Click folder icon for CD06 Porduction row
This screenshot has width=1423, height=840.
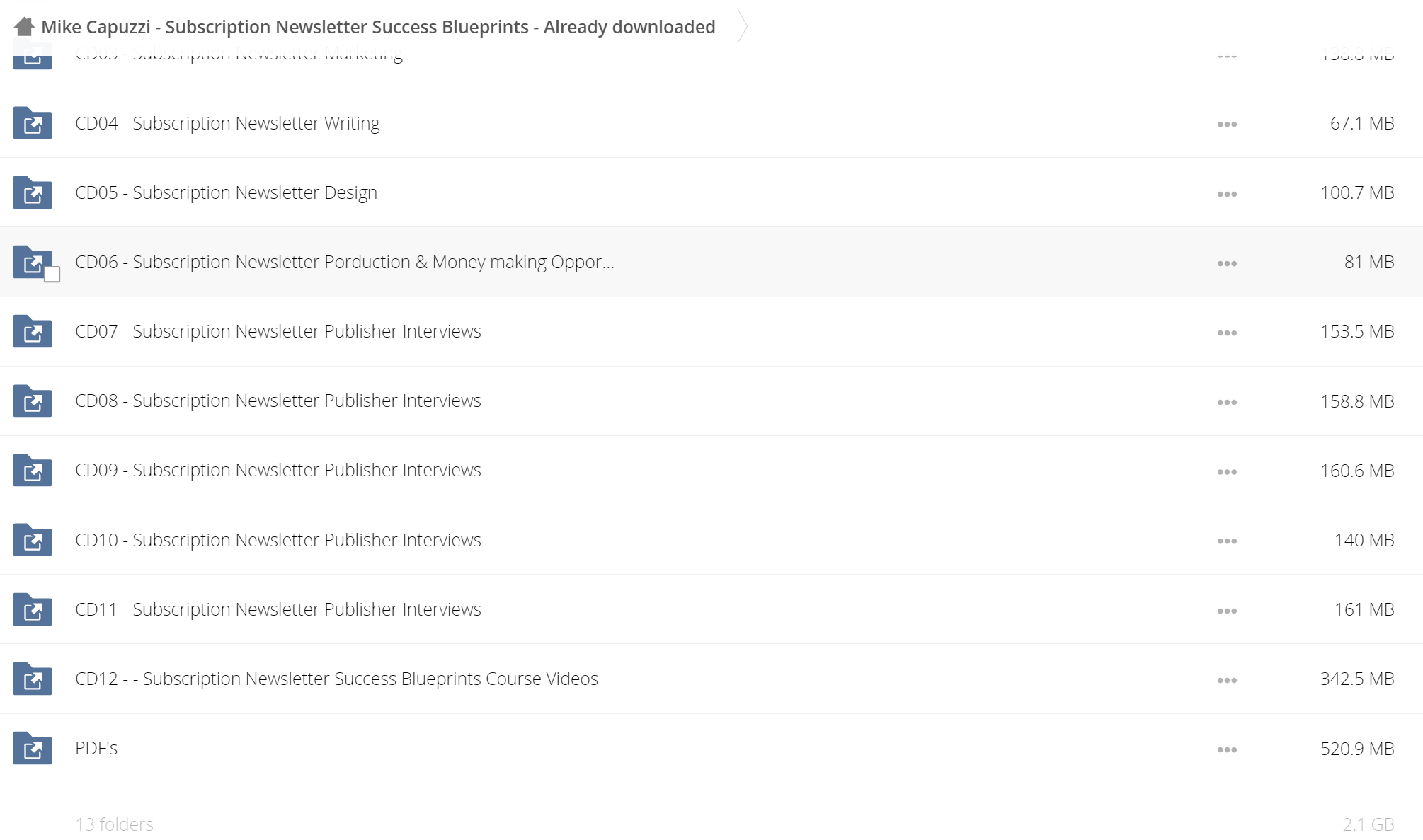pyautogui.click(x=33, y=262)
